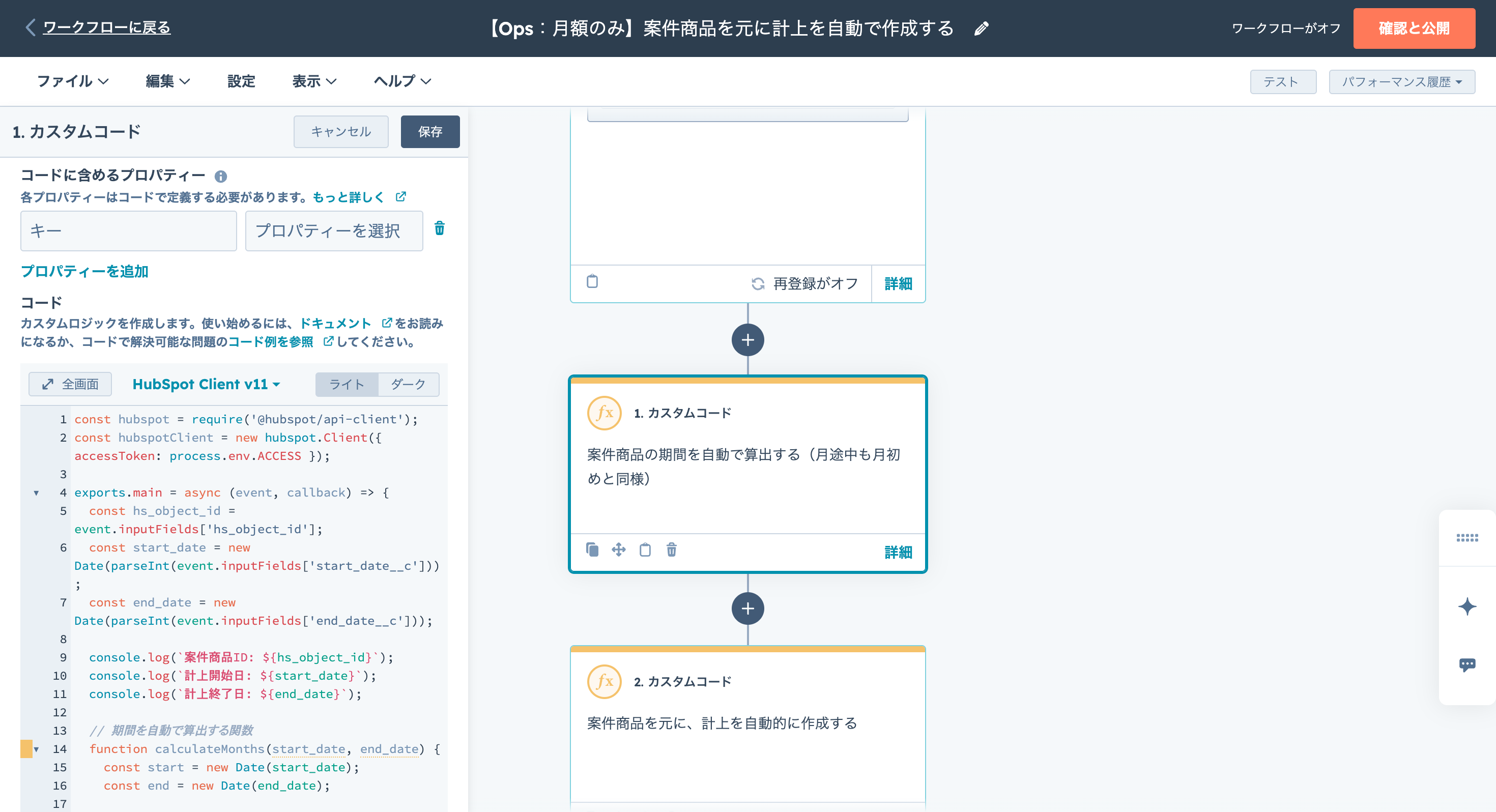Click fx icon on 1. カスタムコード card
This screenshot has width=1496, height=812.
tap(604, 413)
